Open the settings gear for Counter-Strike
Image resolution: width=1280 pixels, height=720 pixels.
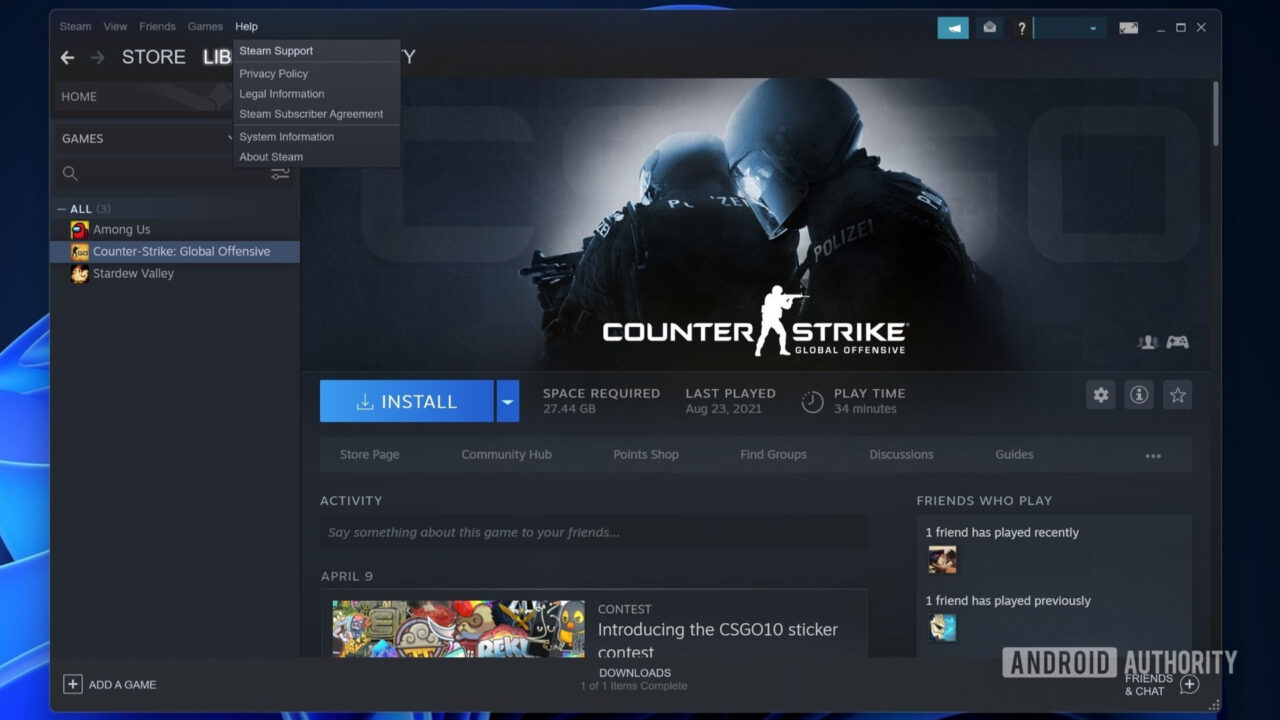1100,395
